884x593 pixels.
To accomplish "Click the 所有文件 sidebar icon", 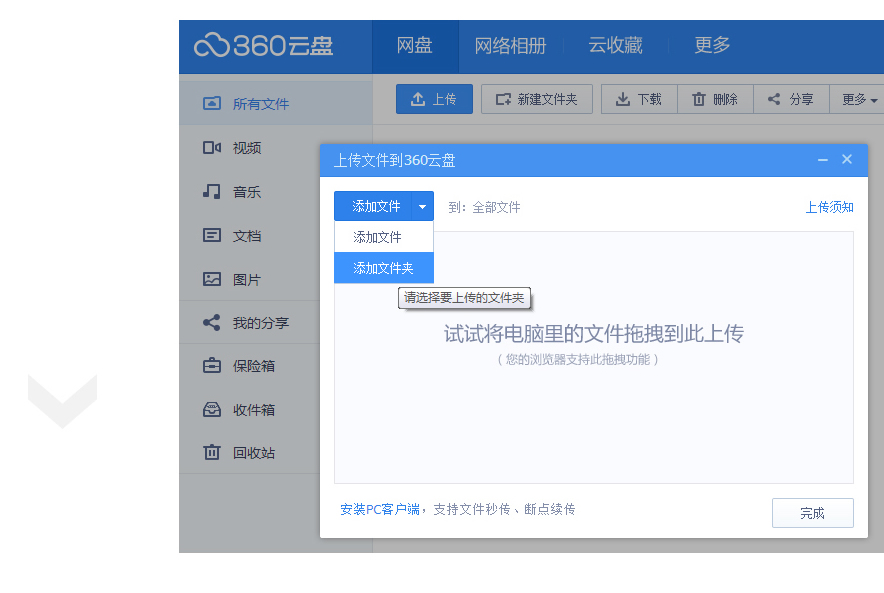I will tap(212, 103).
